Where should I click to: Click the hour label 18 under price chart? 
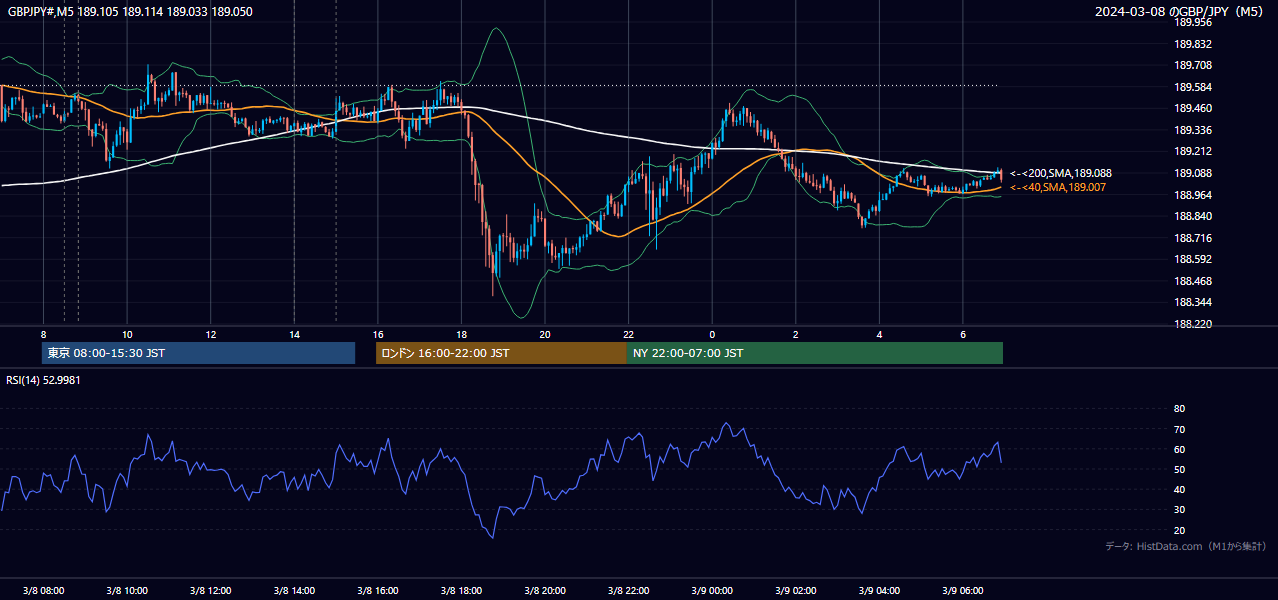coord(461,334)
